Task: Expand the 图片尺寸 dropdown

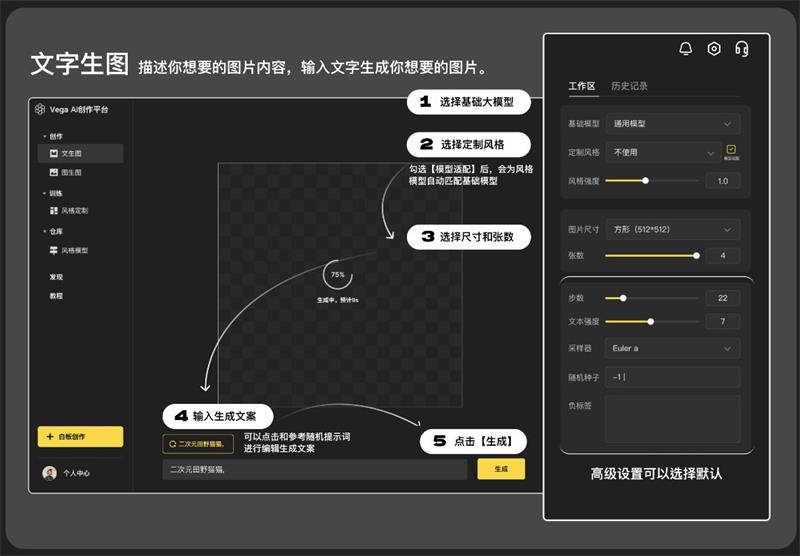Action: pos(672,229)
